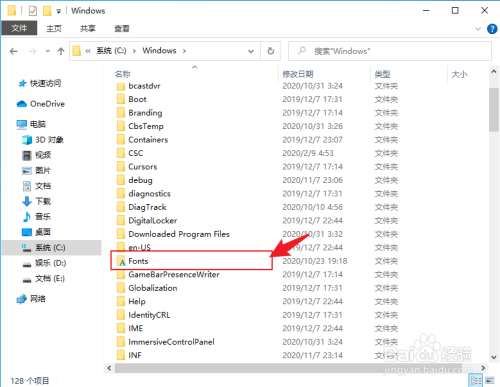Open 下载 in the navigation pane
The width and height of the screenshot is (500, 387).
(36, 201)
